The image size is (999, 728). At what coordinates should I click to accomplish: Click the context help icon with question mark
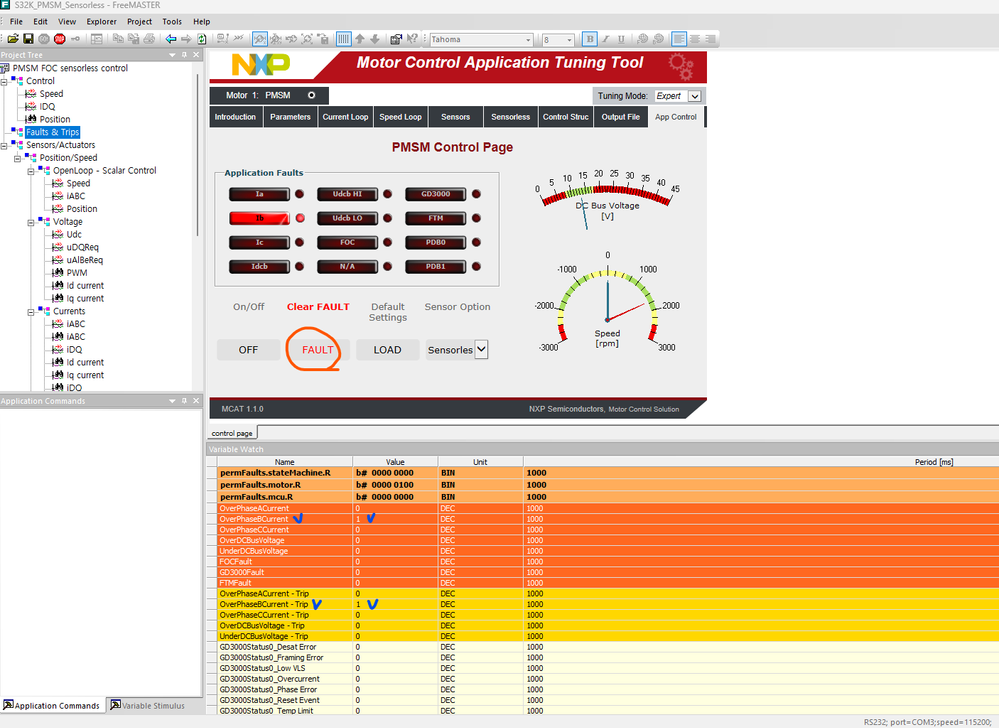coord(412,39)
